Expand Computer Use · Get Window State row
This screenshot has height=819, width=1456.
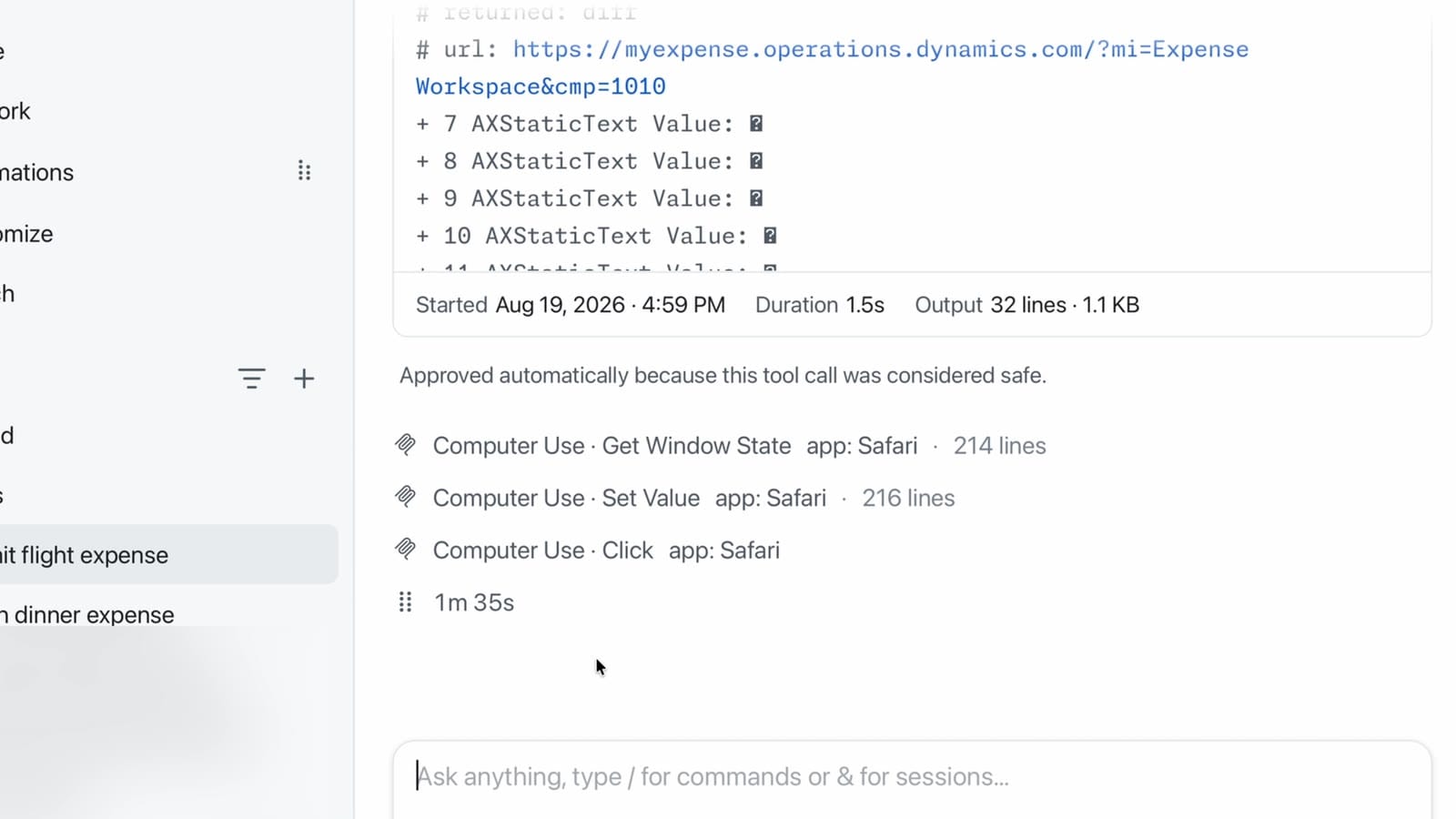point(722,446)
